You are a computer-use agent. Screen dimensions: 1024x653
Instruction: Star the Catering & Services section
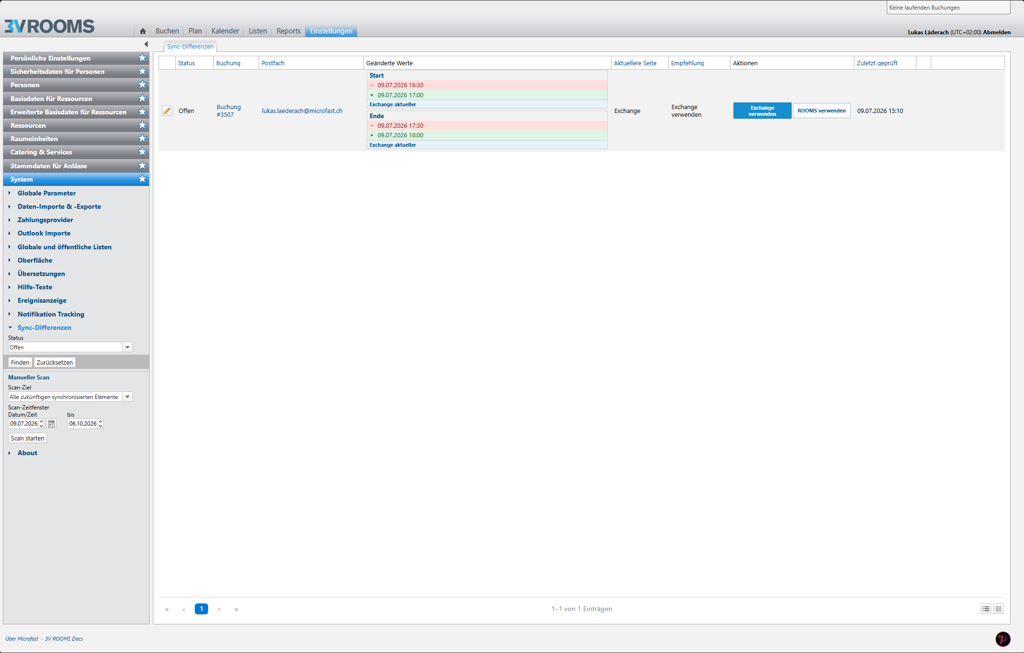(x=142, y=152)
